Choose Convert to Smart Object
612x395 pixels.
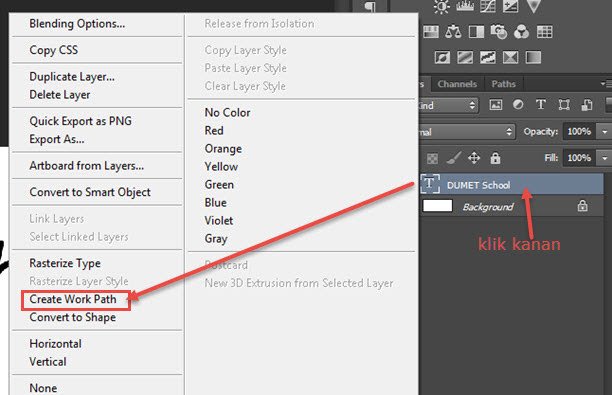[x=90, y=192]
